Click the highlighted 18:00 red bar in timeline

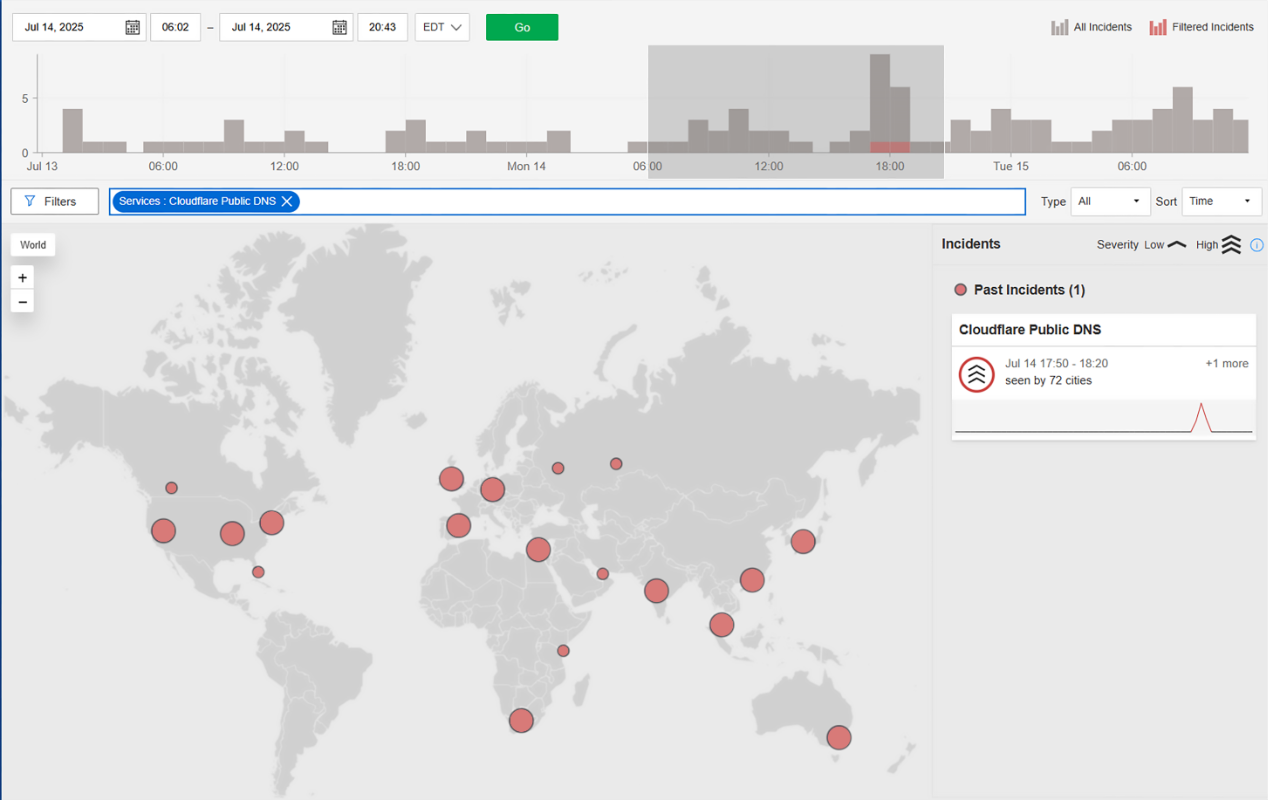tap(889, 147)
